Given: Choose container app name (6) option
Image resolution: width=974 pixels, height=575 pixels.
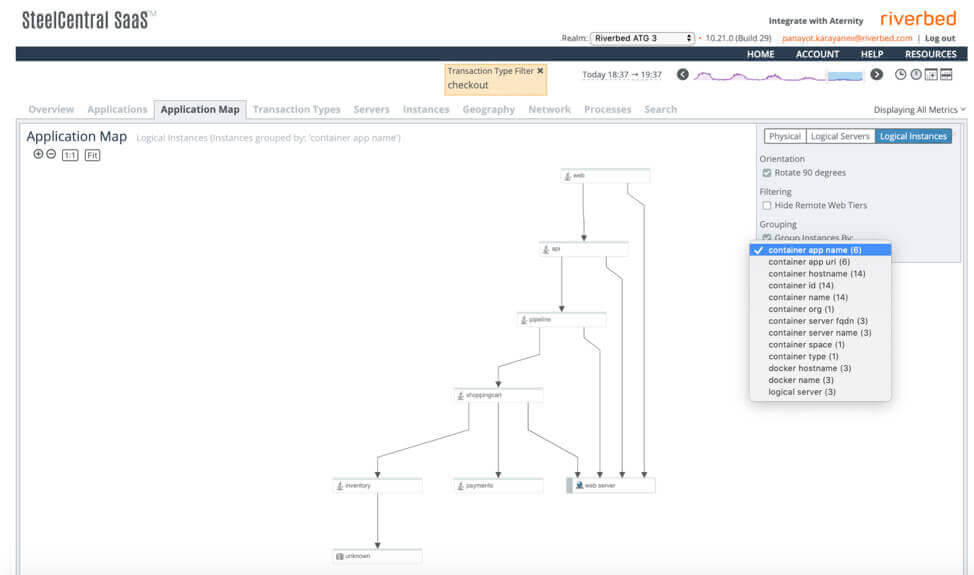Looking at the screenshot, I should pos(820,250).
